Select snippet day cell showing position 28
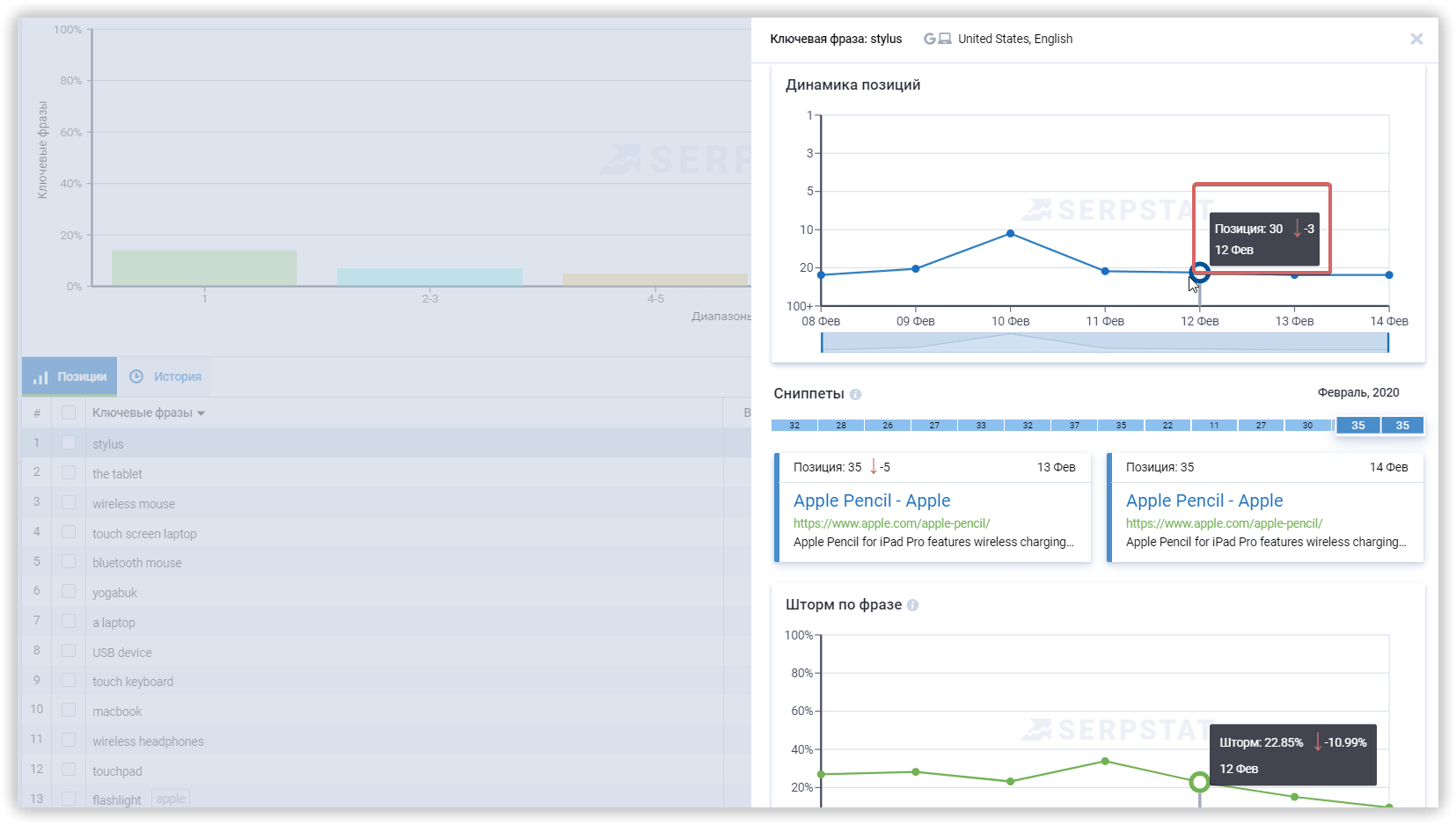The width and height of the screenshot is (1456, 825). tap(841, 425)
